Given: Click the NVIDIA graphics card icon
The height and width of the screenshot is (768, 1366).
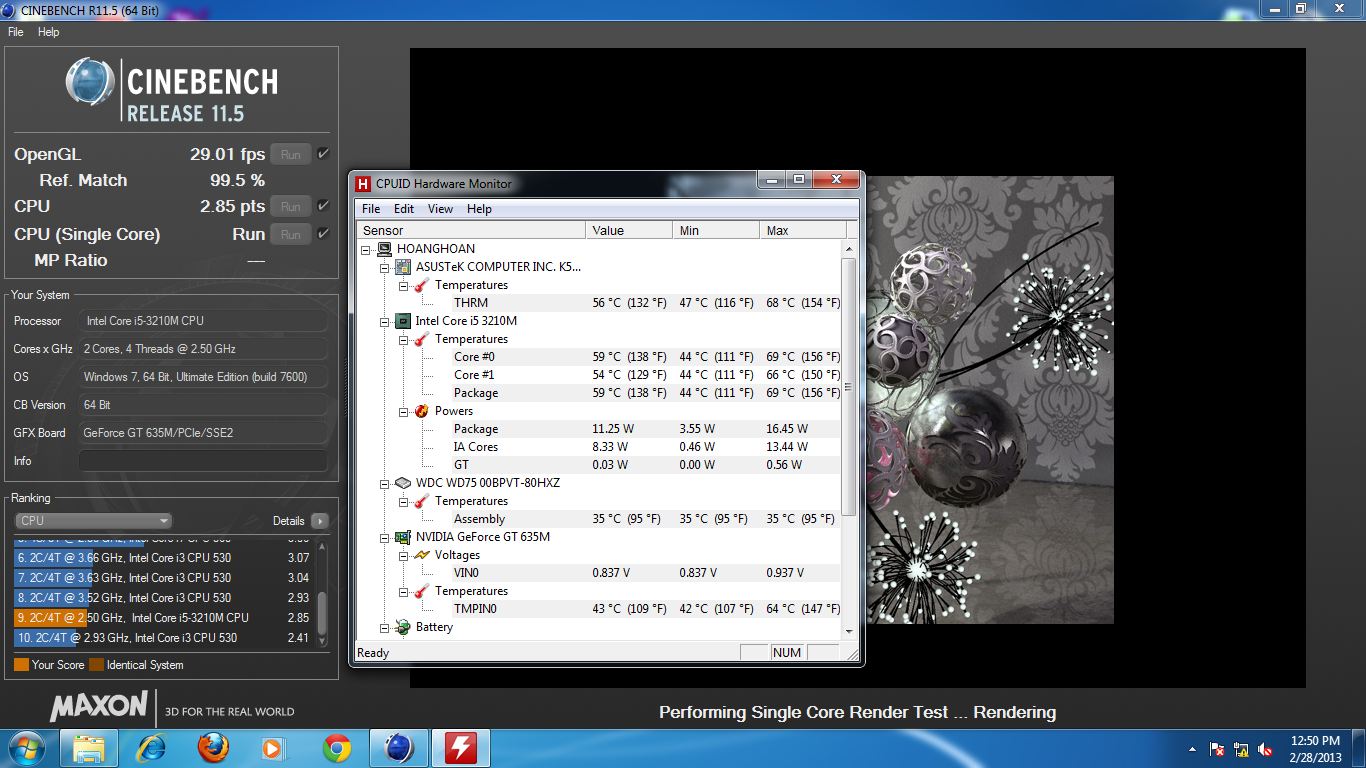Looking at the screenshot, I should [403, 537].
